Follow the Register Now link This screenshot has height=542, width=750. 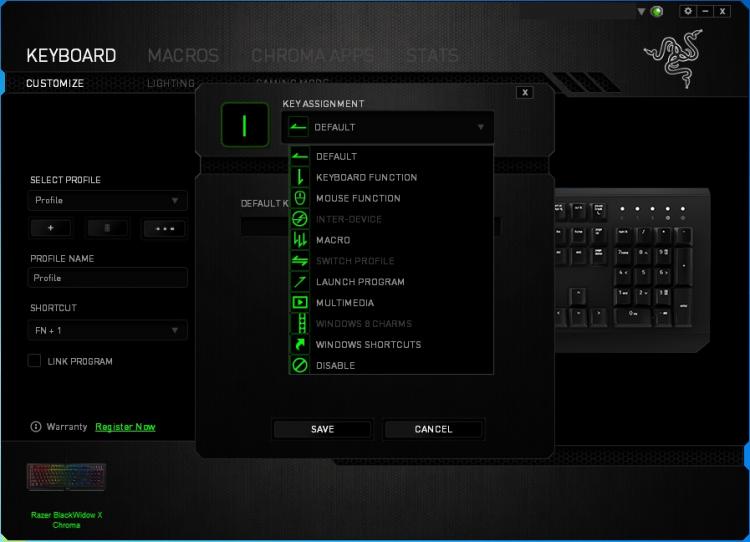125,427
